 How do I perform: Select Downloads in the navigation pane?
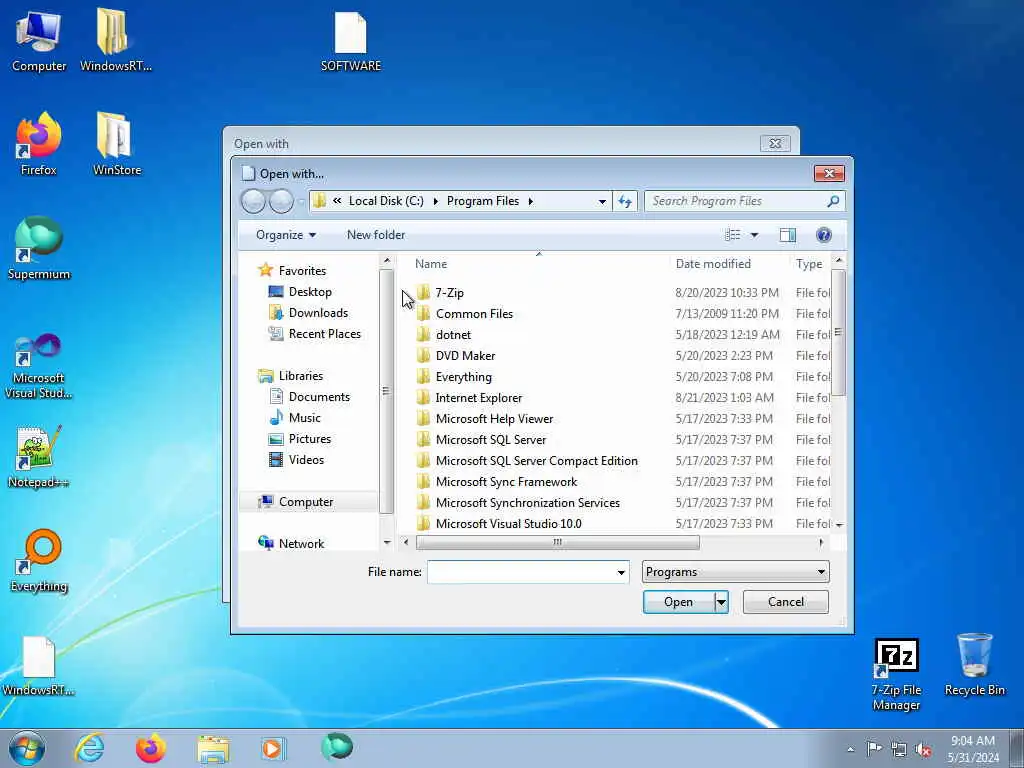coord(318,313)
